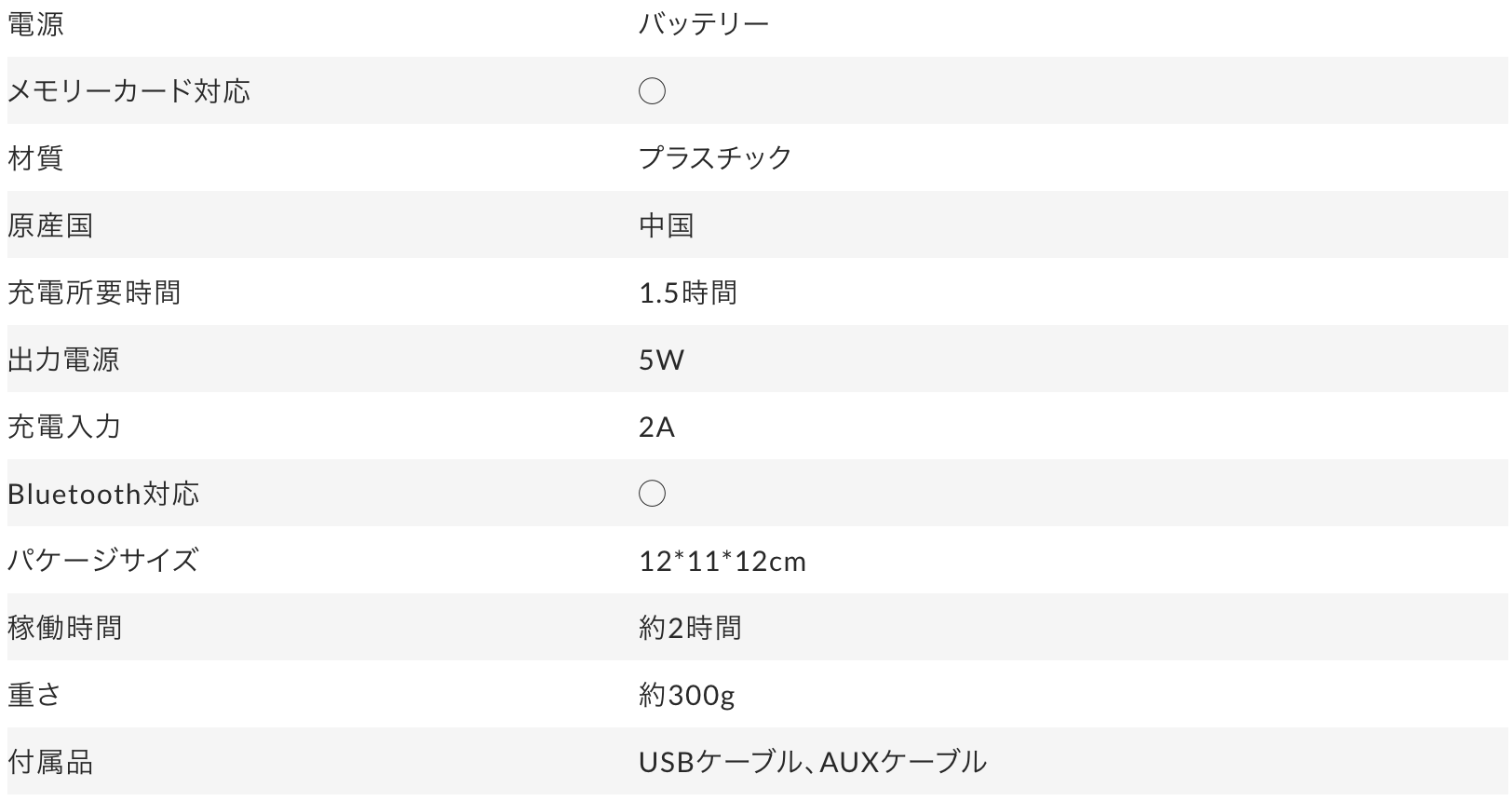Click the 電源 row label
1512x801 pixels.
click(35, 24)
